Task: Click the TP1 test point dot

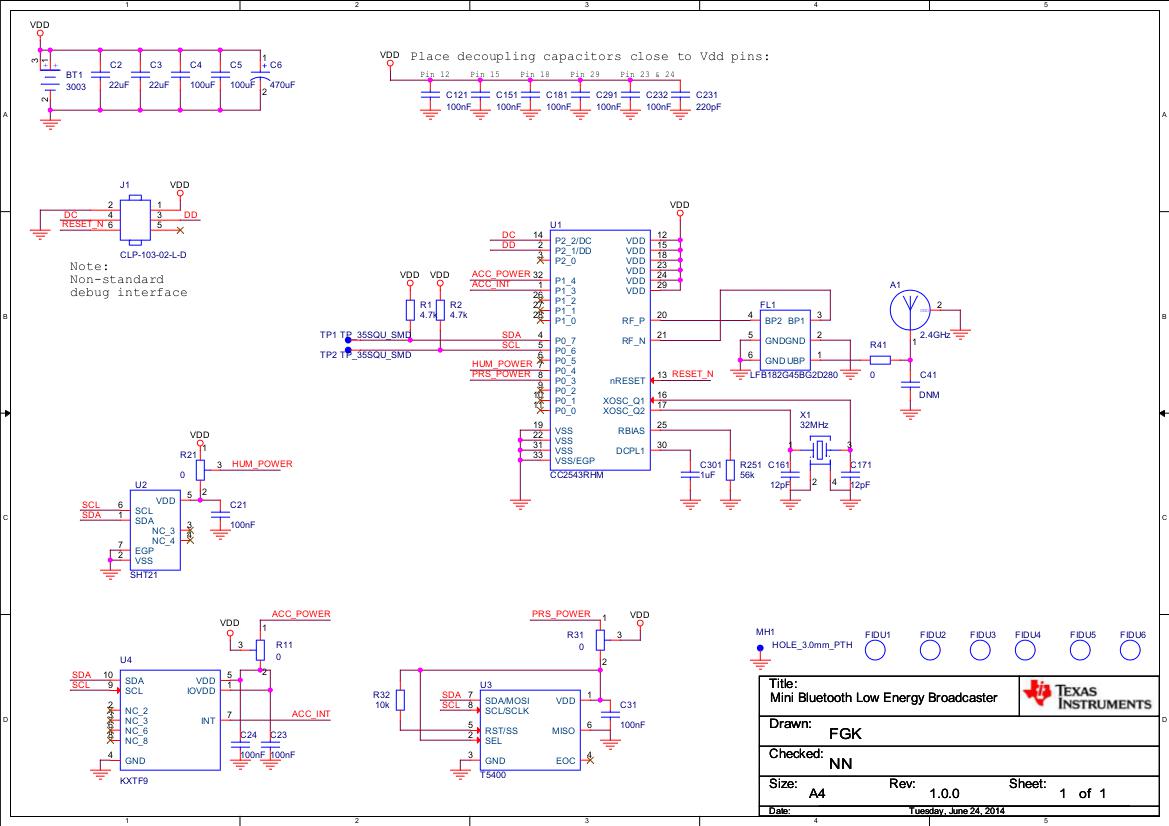Action: [x=347, y=339]
